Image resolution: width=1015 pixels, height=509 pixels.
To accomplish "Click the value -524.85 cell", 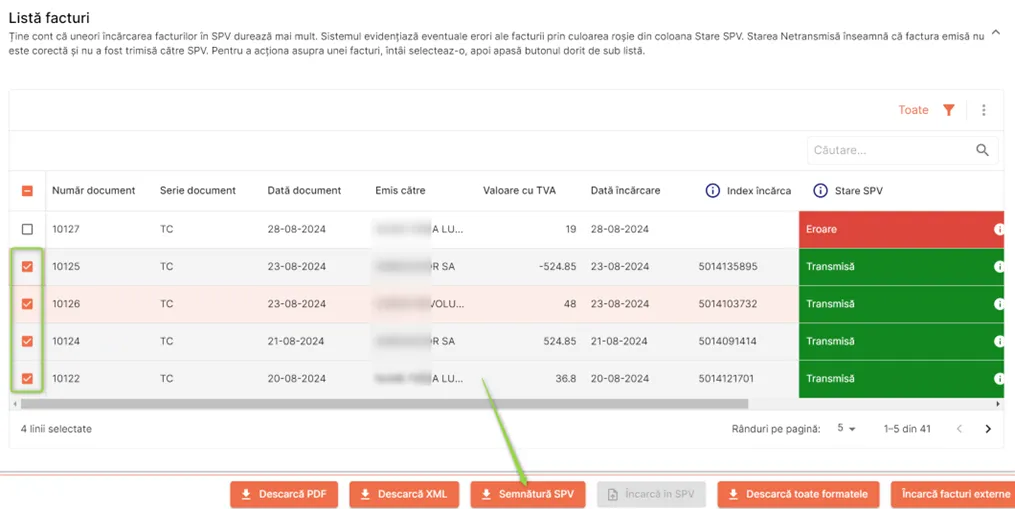I will pyautogui.click(x=557, y=266).
